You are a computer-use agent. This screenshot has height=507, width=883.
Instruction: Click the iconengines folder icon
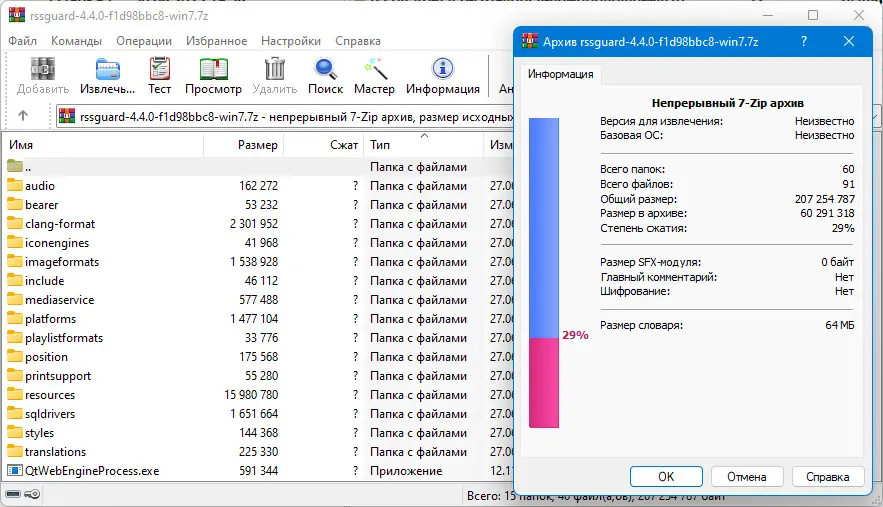coord(15,243)
